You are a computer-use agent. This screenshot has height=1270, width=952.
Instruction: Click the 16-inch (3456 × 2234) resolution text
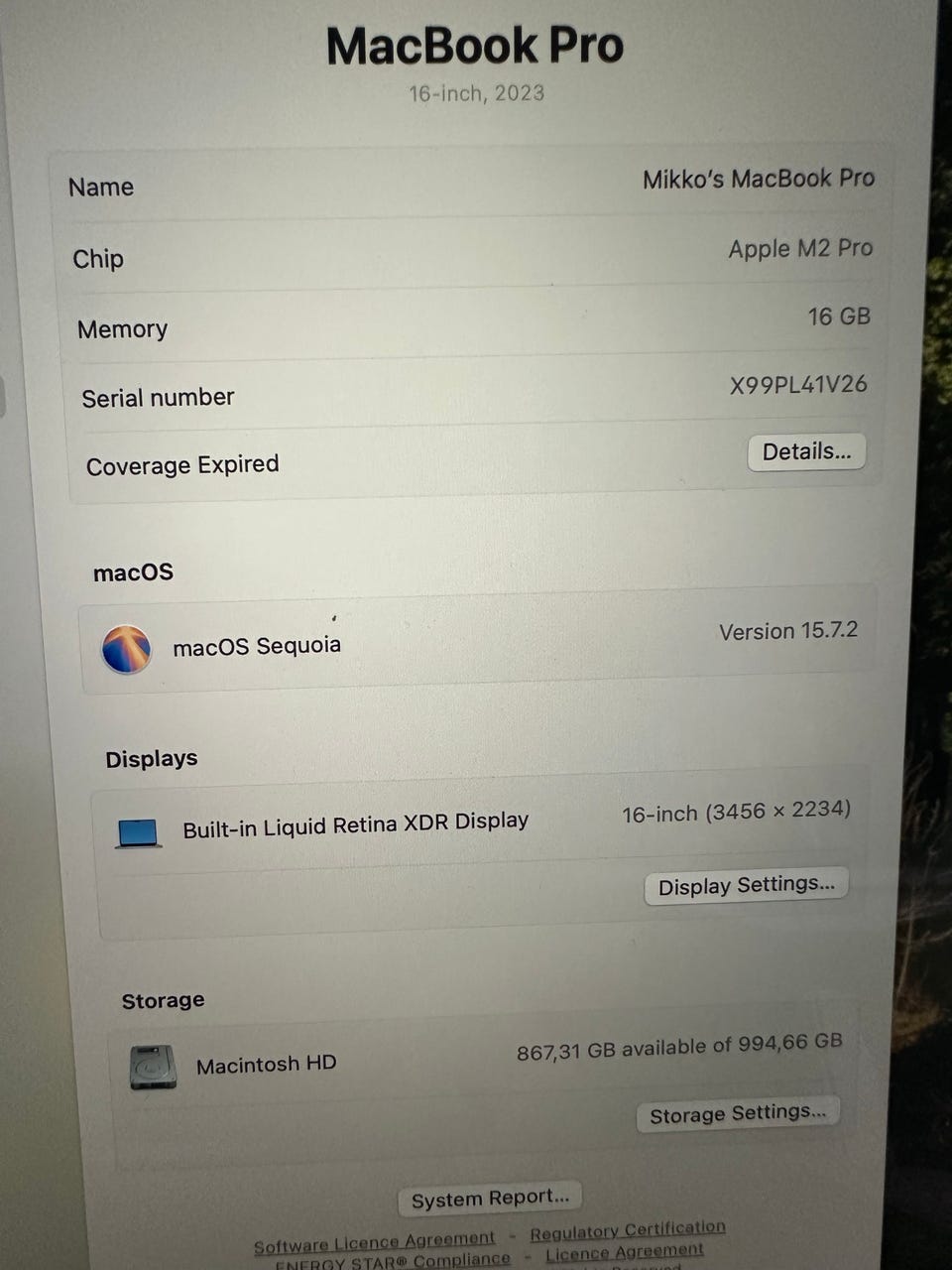point(736,813)
